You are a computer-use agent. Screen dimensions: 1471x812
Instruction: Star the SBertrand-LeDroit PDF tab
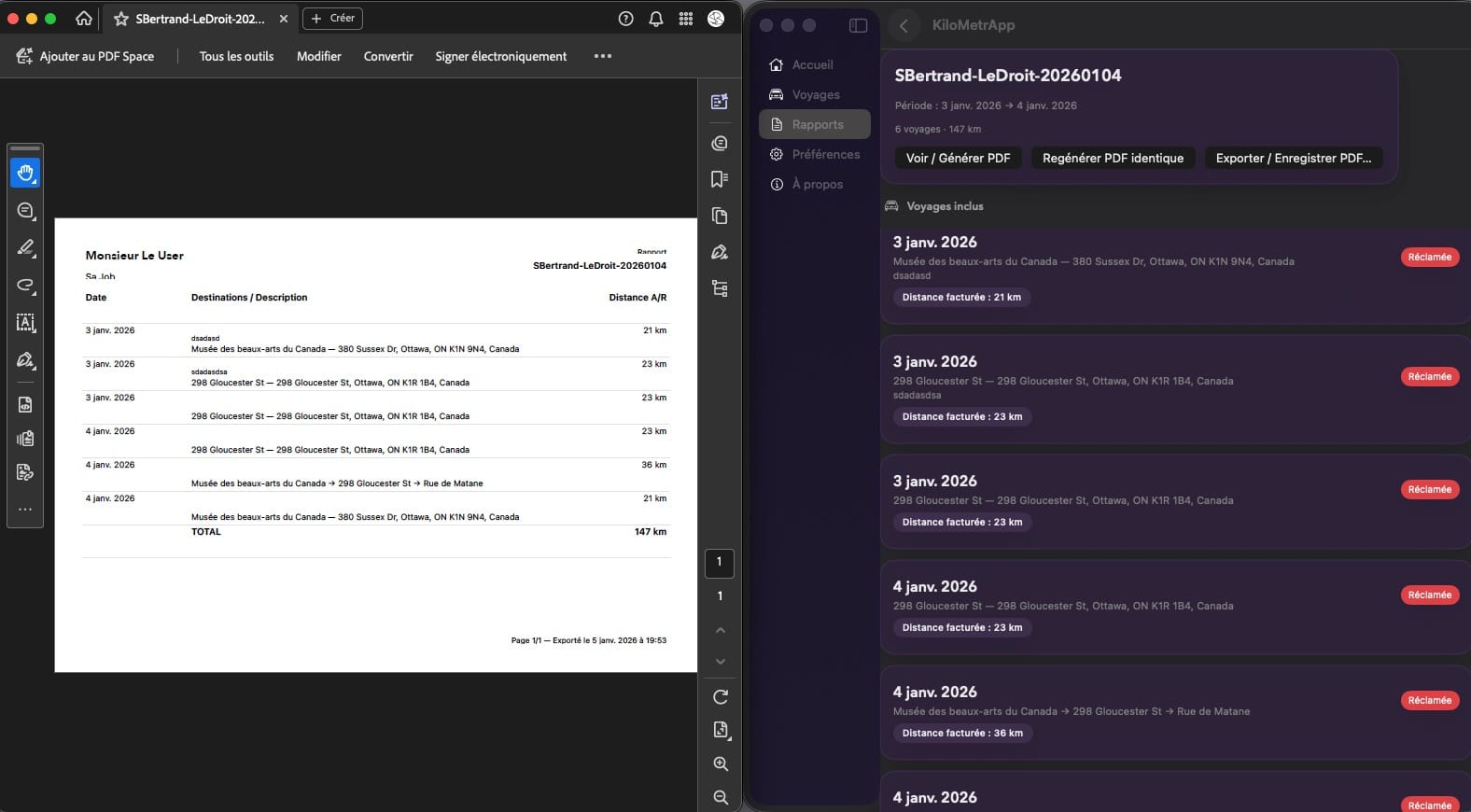pyautogui.click(x=121, y=19)
